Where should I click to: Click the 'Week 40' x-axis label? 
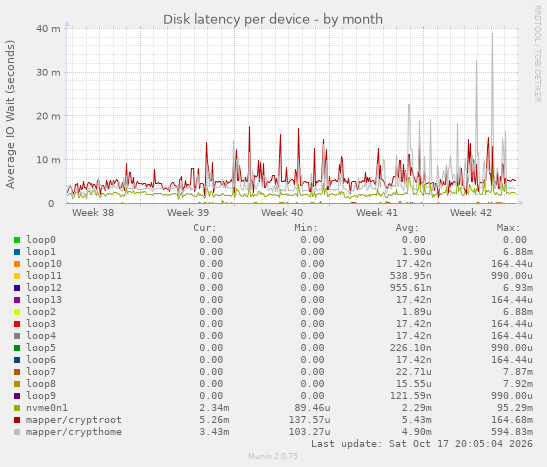(x=282, y=212)
